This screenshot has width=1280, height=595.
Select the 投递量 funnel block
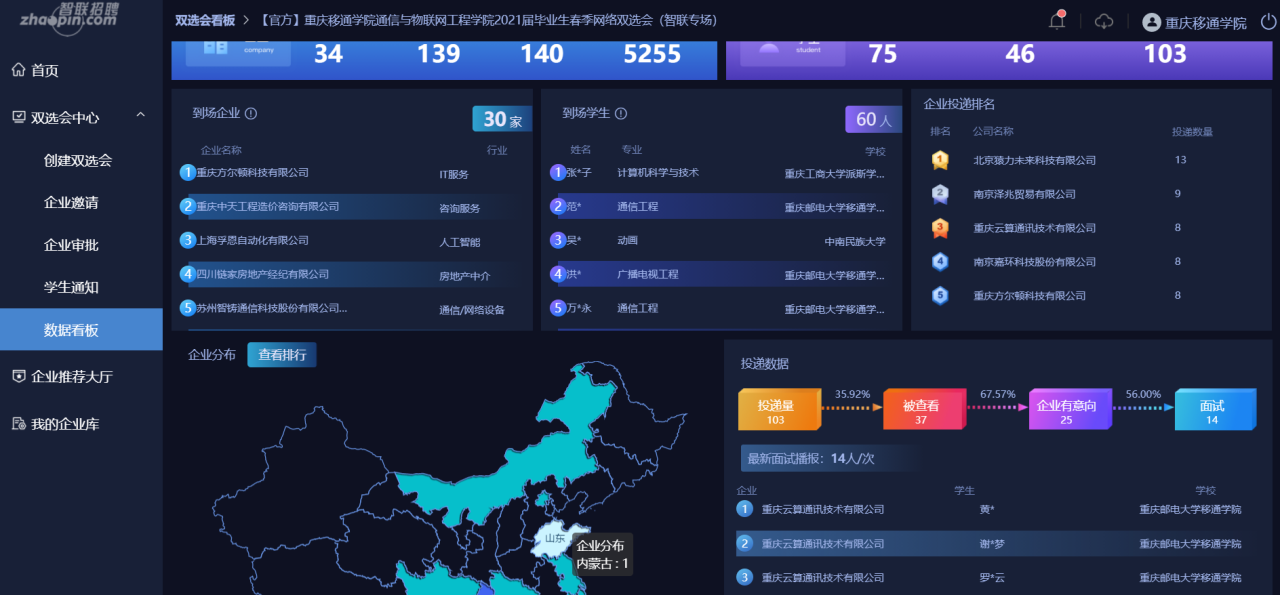[776, 410]
